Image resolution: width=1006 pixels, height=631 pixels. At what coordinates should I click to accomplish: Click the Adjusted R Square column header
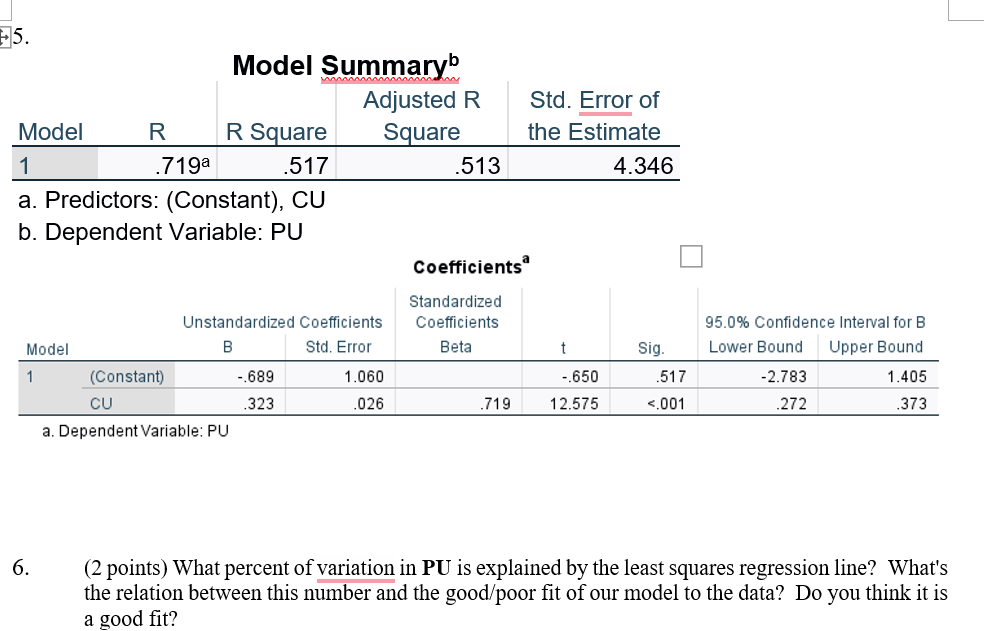[421, 115]
